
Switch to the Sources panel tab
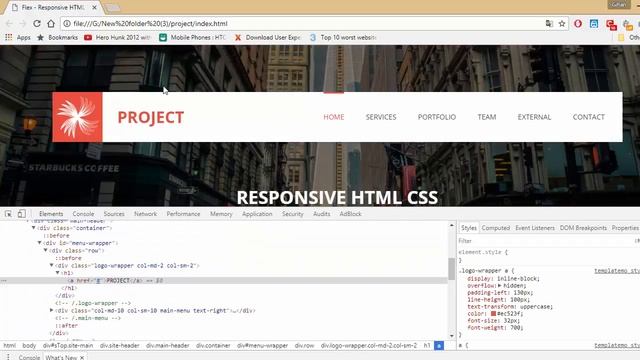(x=114, y=214)
